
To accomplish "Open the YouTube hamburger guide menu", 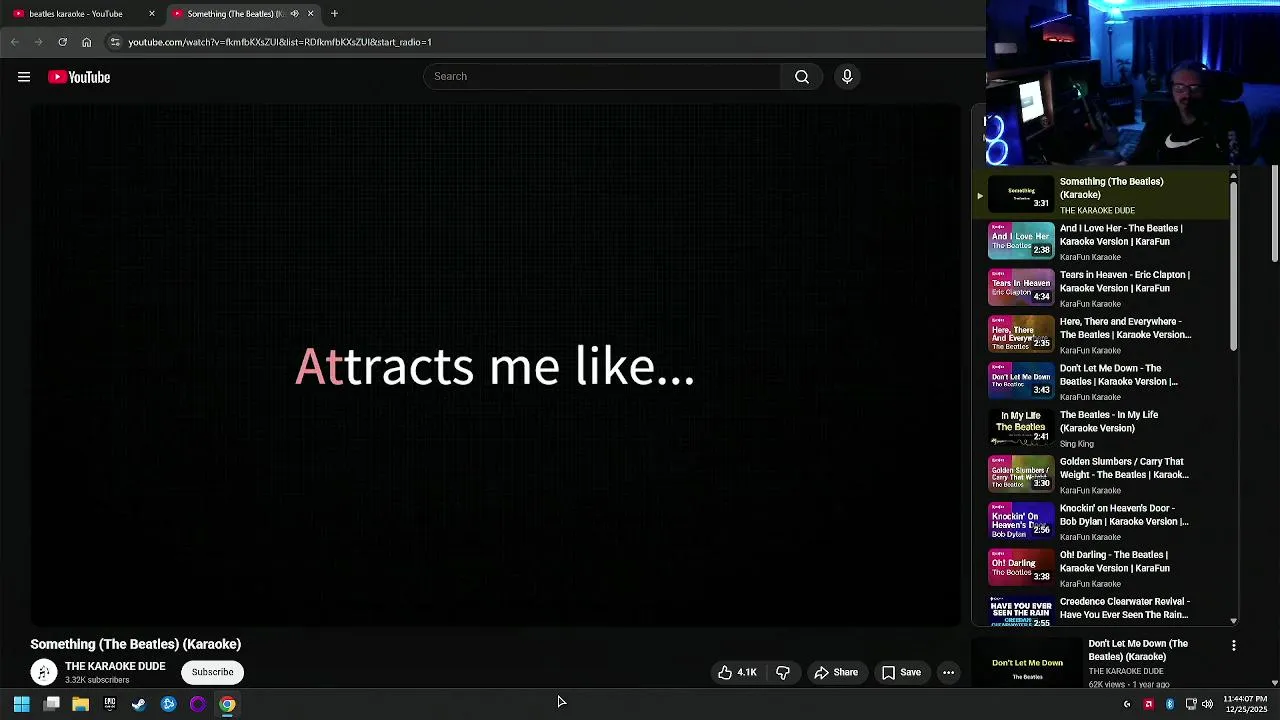I will 24,77.
